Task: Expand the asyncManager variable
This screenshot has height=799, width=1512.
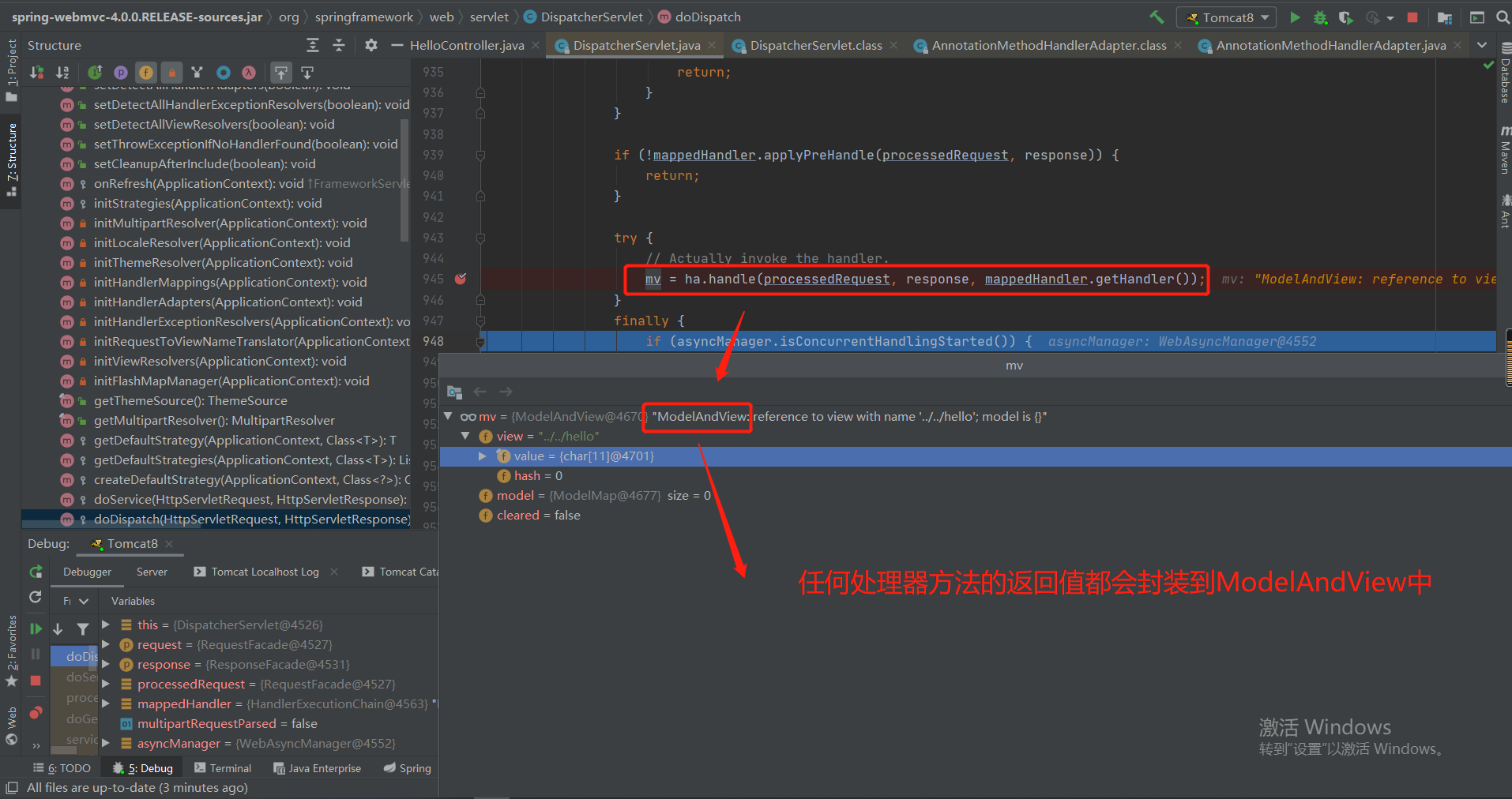Action: (x=105, y=743)
